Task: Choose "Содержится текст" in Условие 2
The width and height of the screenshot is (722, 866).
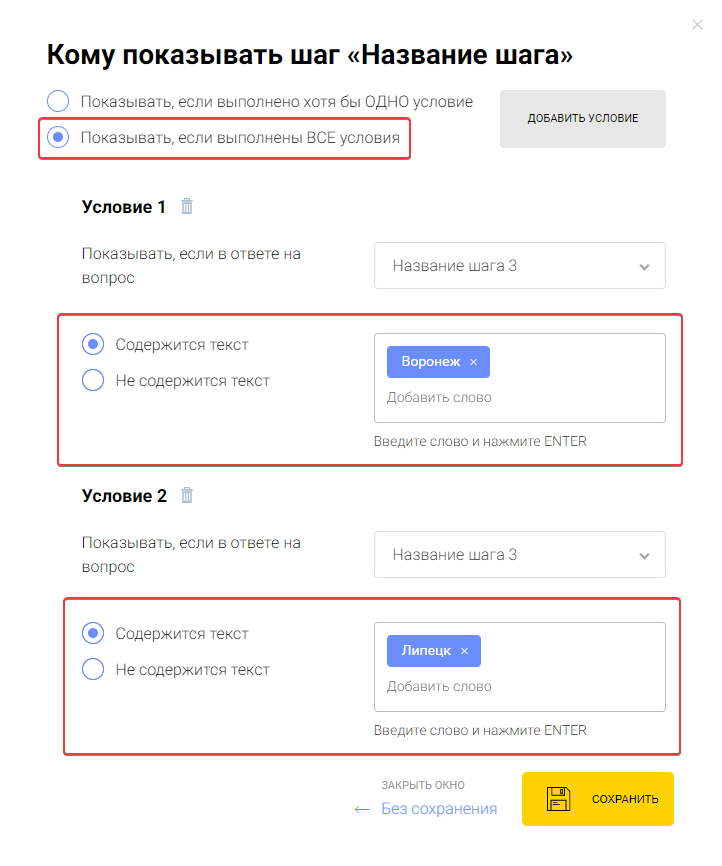Action: [93, 633]
